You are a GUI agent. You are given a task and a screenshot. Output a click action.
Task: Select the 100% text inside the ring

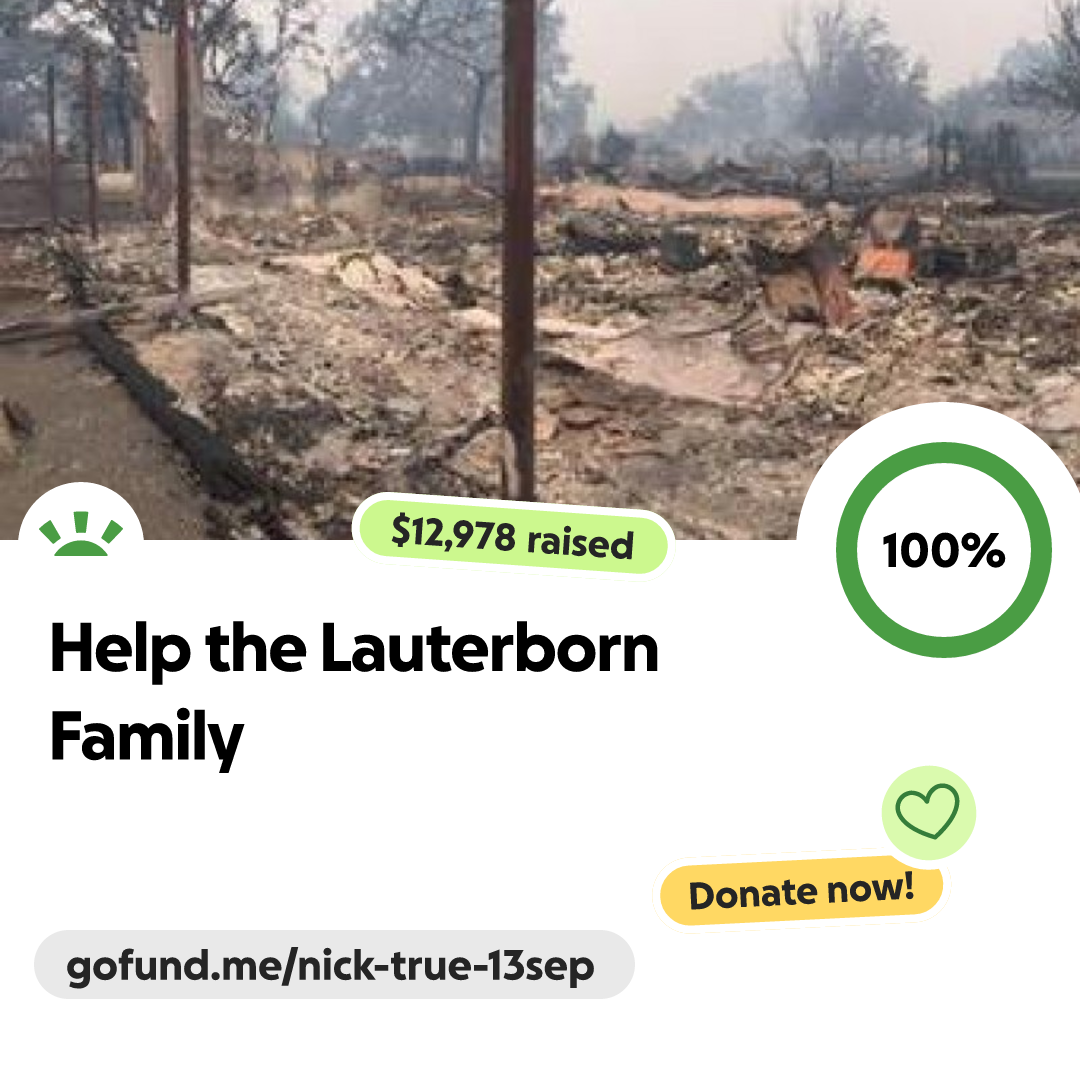(944, 550)
